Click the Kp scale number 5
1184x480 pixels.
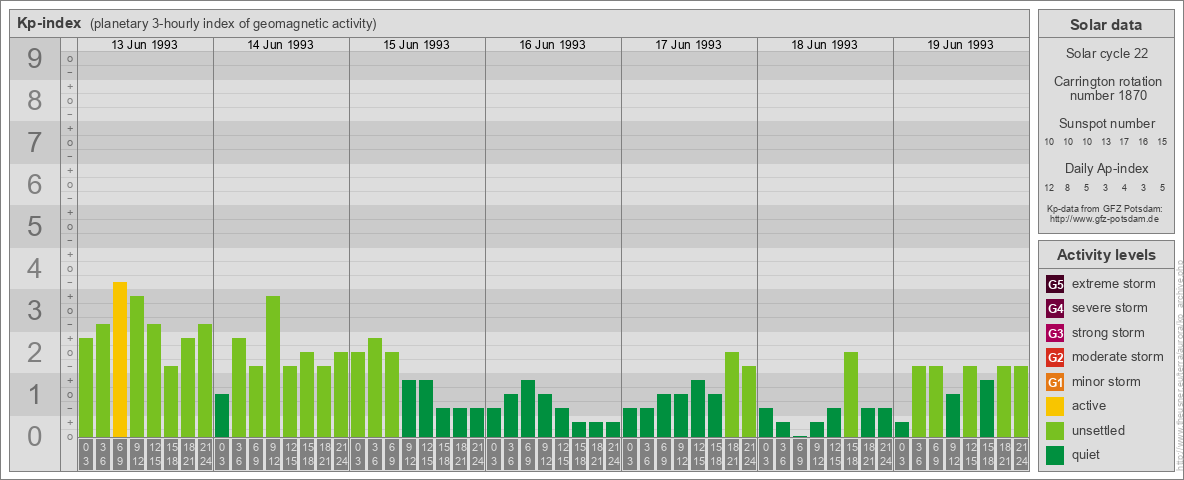[x=35, y=226]
